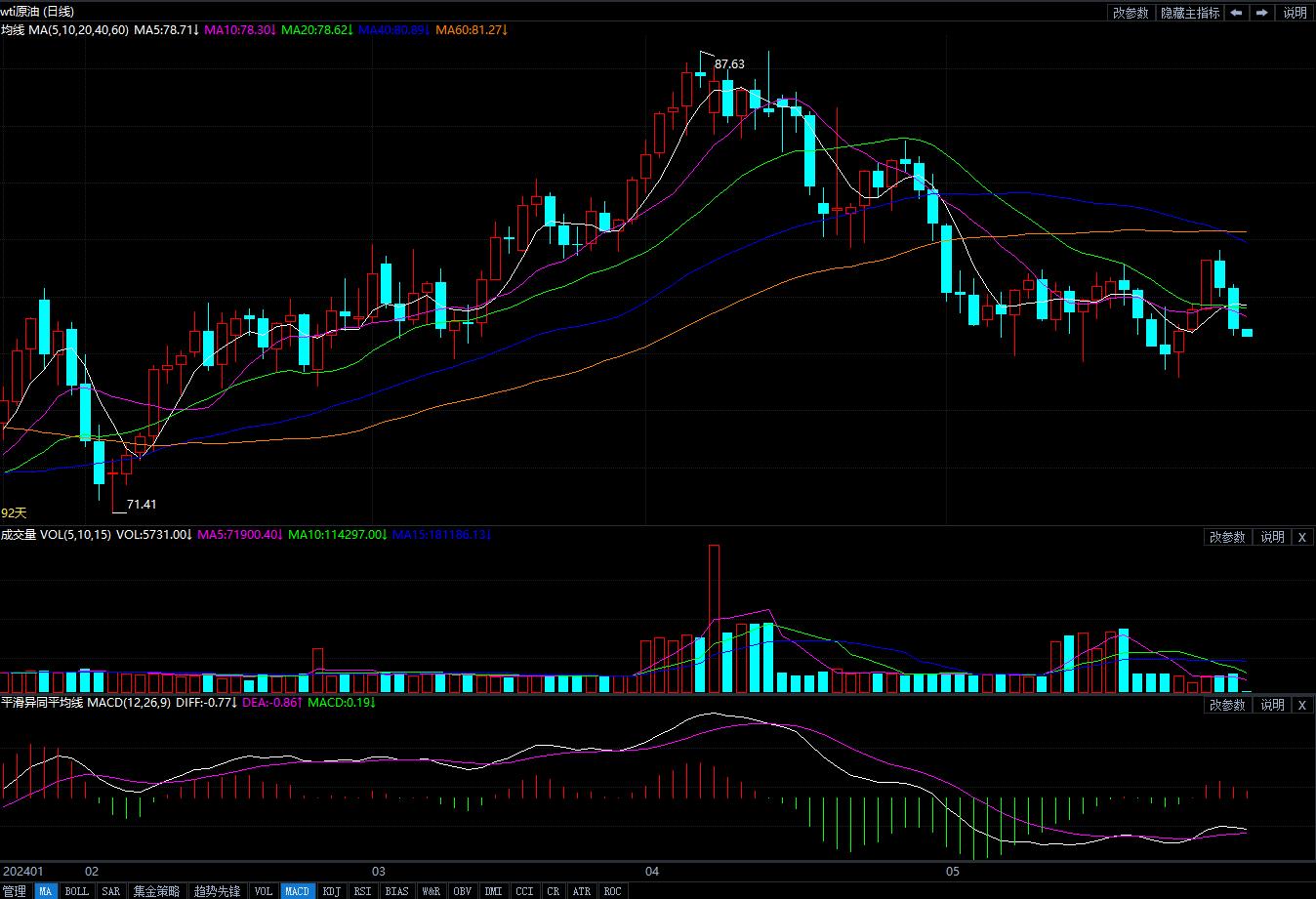Screen dimensions: 1316x899
Task: Close the volume (成交量) panel with X
Action: tap(1301, 537)
